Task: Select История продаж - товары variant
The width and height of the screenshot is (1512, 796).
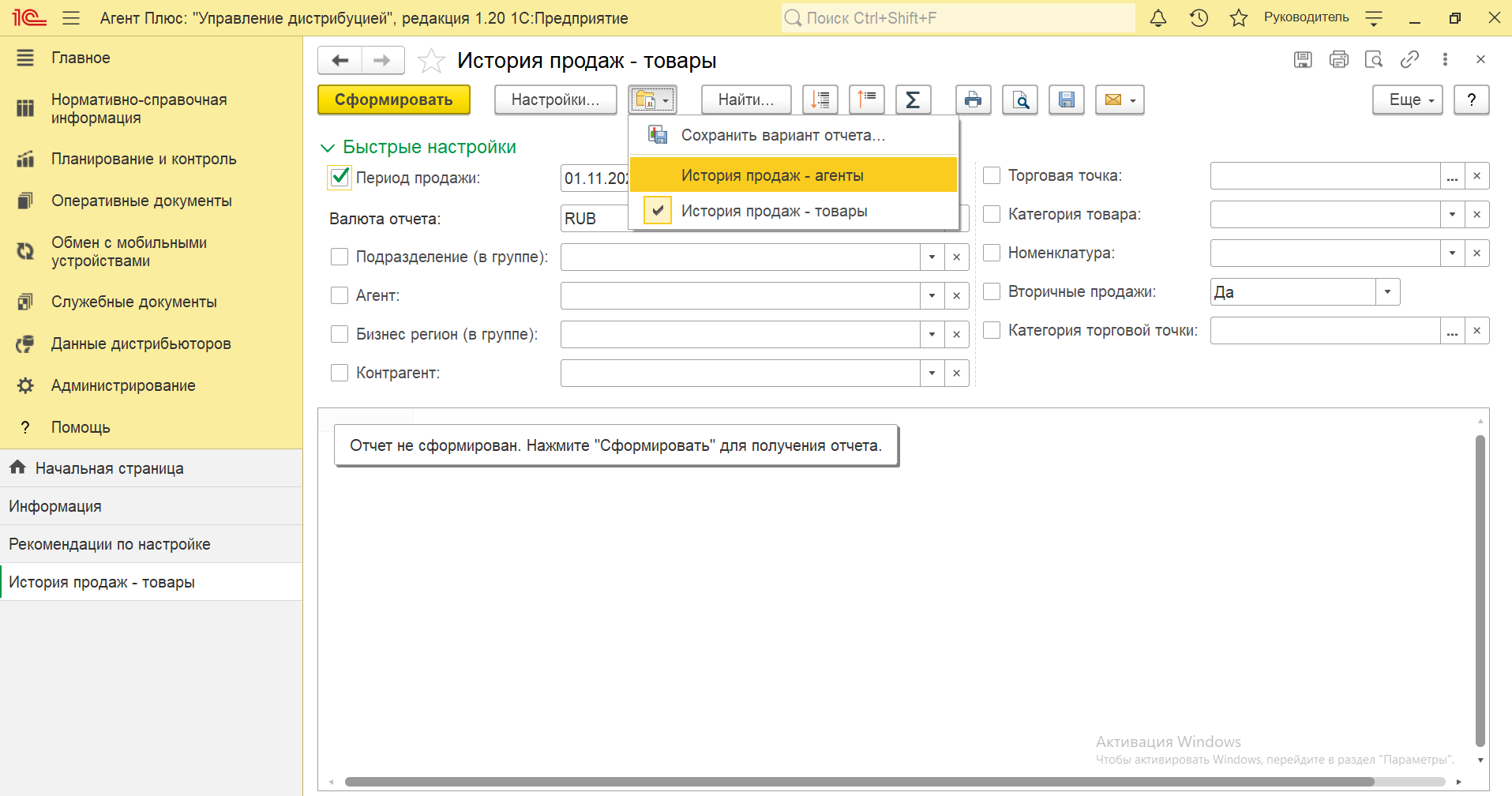Action: click(x=794, y=211)
